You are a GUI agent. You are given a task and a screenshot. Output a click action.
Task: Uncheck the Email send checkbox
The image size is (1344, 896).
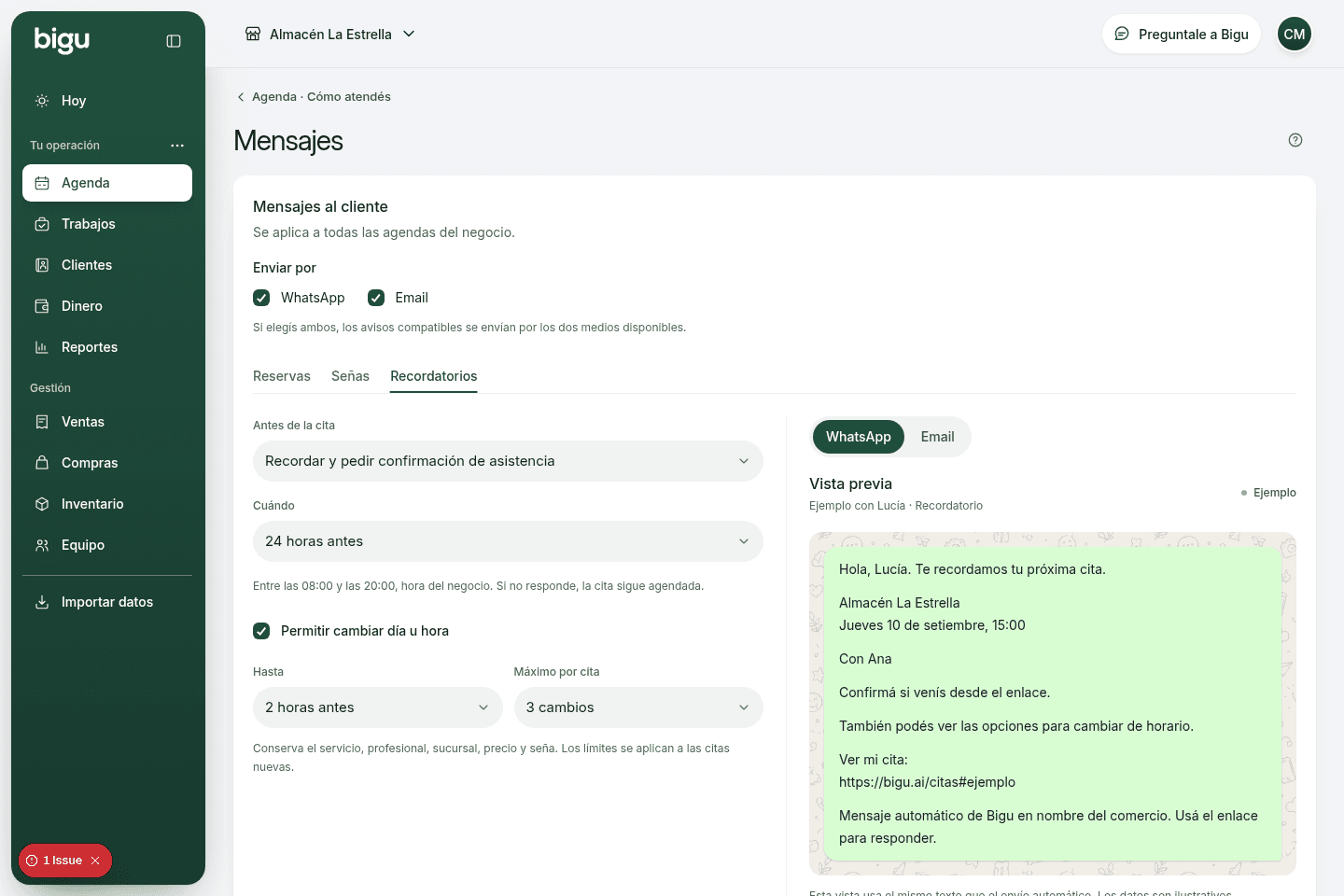(x=376, y=298)
